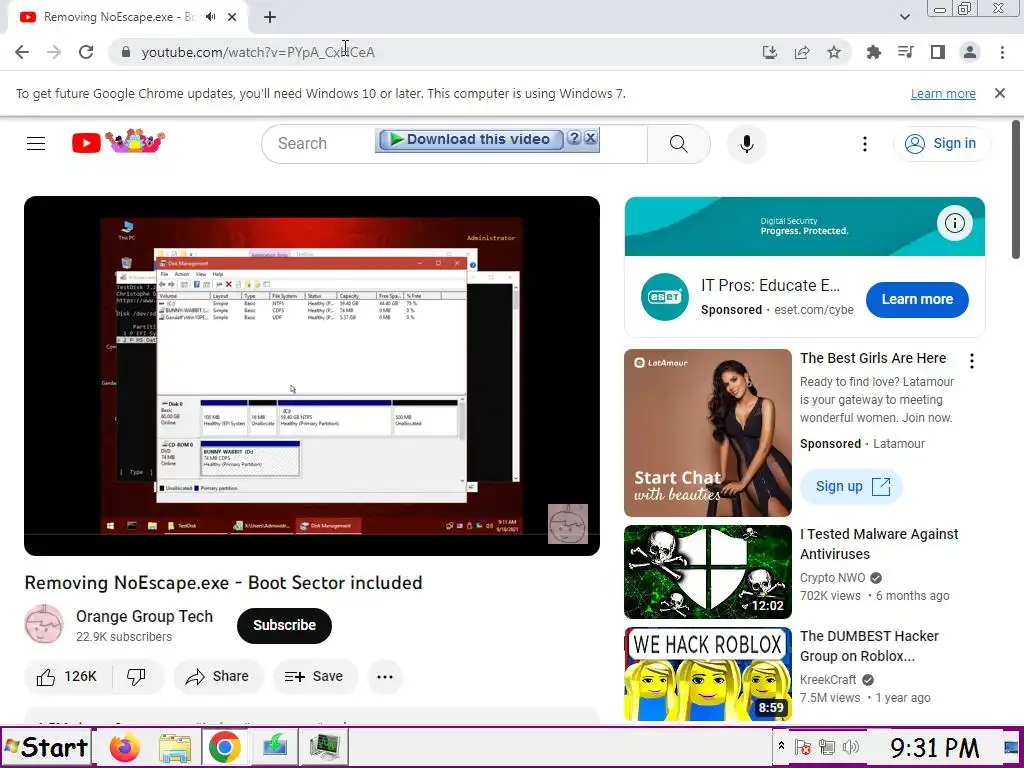The width and height of the screenshot is (1024, 768).
Task: Click the browser forward arrow
Action: [x=54, y=52]
